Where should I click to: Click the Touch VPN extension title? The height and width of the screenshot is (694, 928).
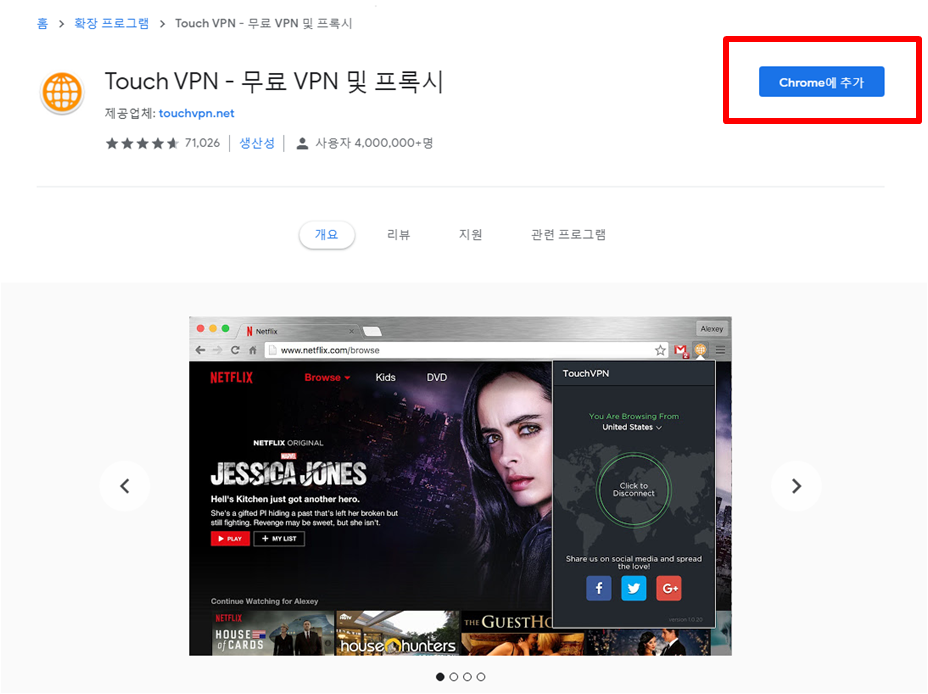(274, 81)
